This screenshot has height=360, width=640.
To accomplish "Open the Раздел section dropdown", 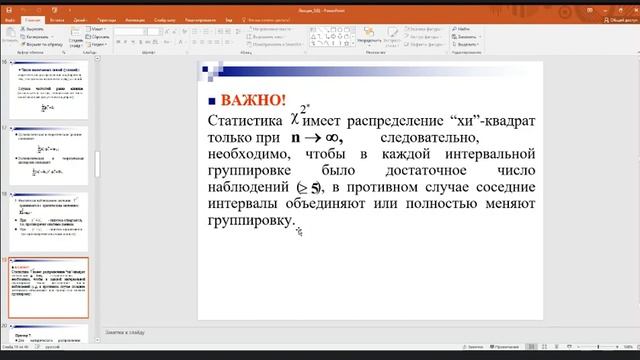I will click(x=96, y=44).
